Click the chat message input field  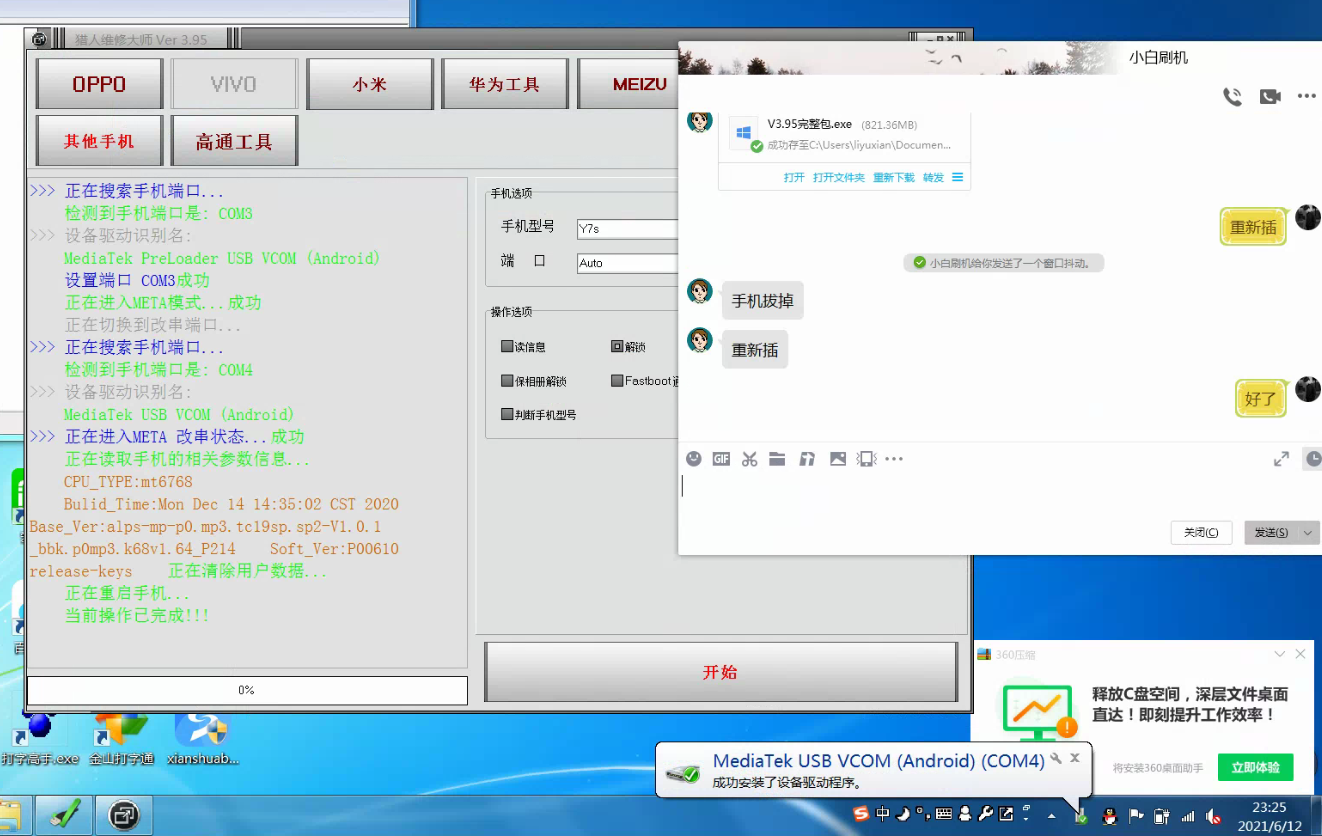(x=999, y=495)
